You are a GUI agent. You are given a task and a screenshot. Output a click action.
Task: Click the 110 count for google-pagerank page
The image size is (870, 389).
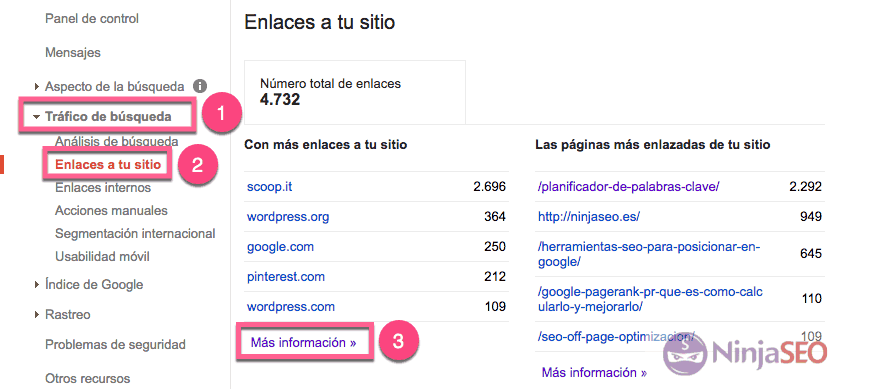(x=812, y=299)
